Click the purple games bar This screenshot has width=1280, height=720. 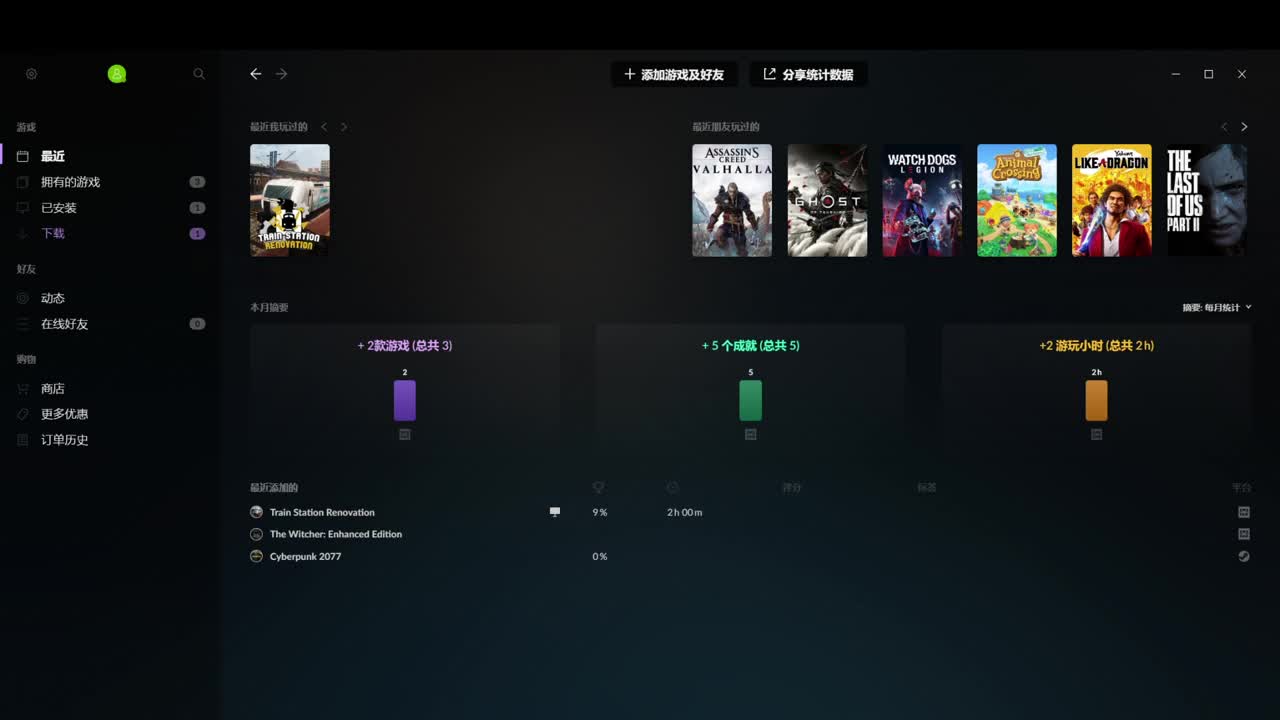click(x=405, y=400)
